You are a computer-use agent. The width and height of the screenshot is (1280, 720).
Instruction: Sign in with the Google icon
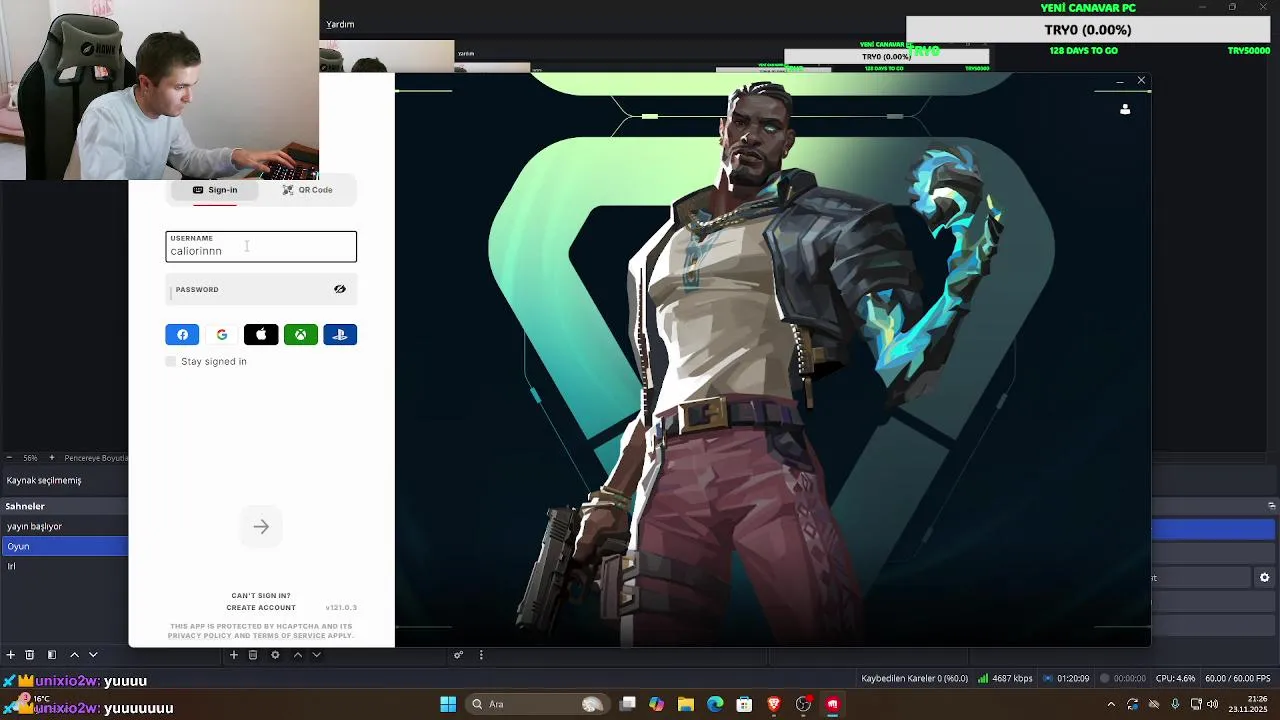coord(222,335)
